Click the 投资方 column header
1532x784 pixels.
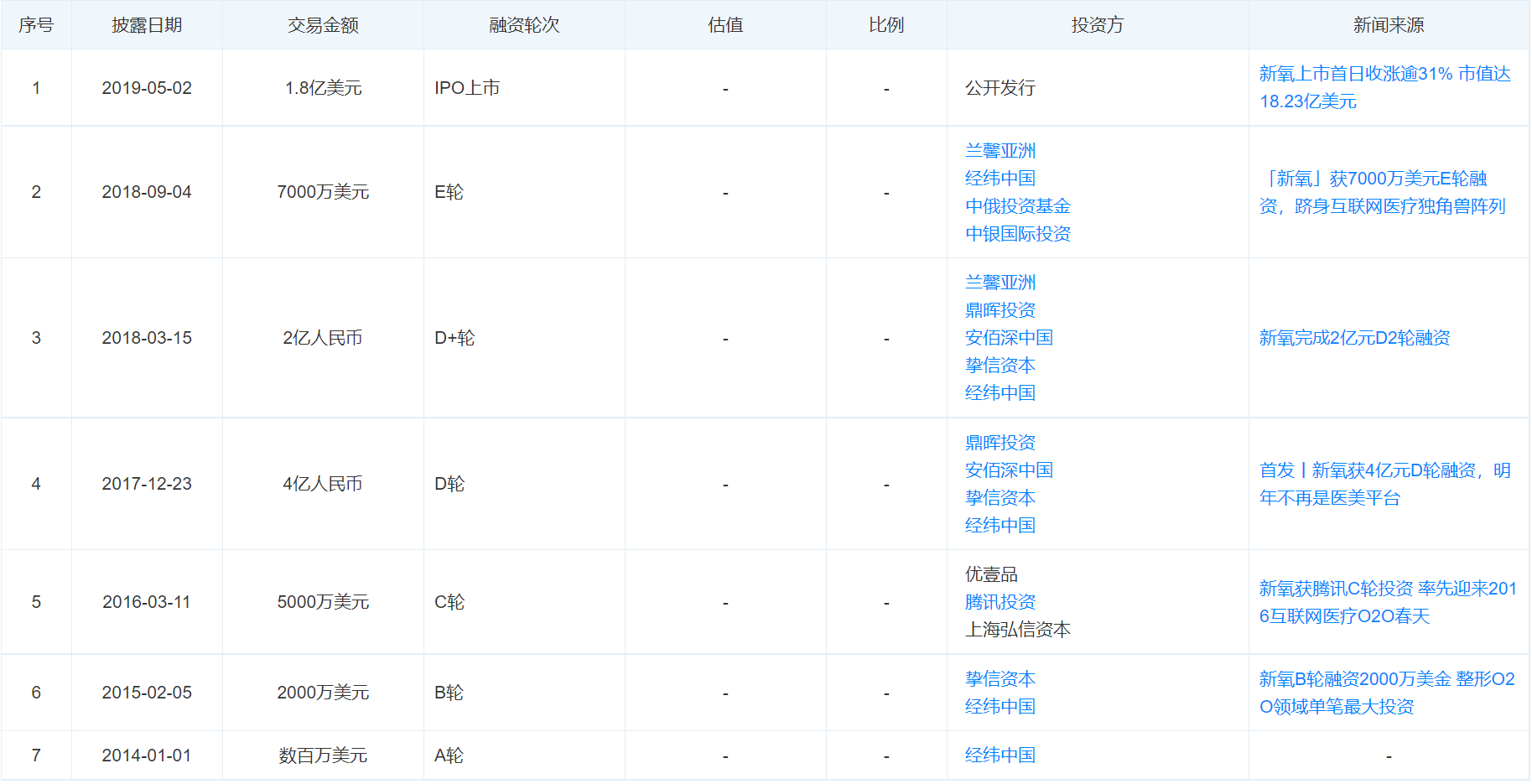click(1098, 25)
